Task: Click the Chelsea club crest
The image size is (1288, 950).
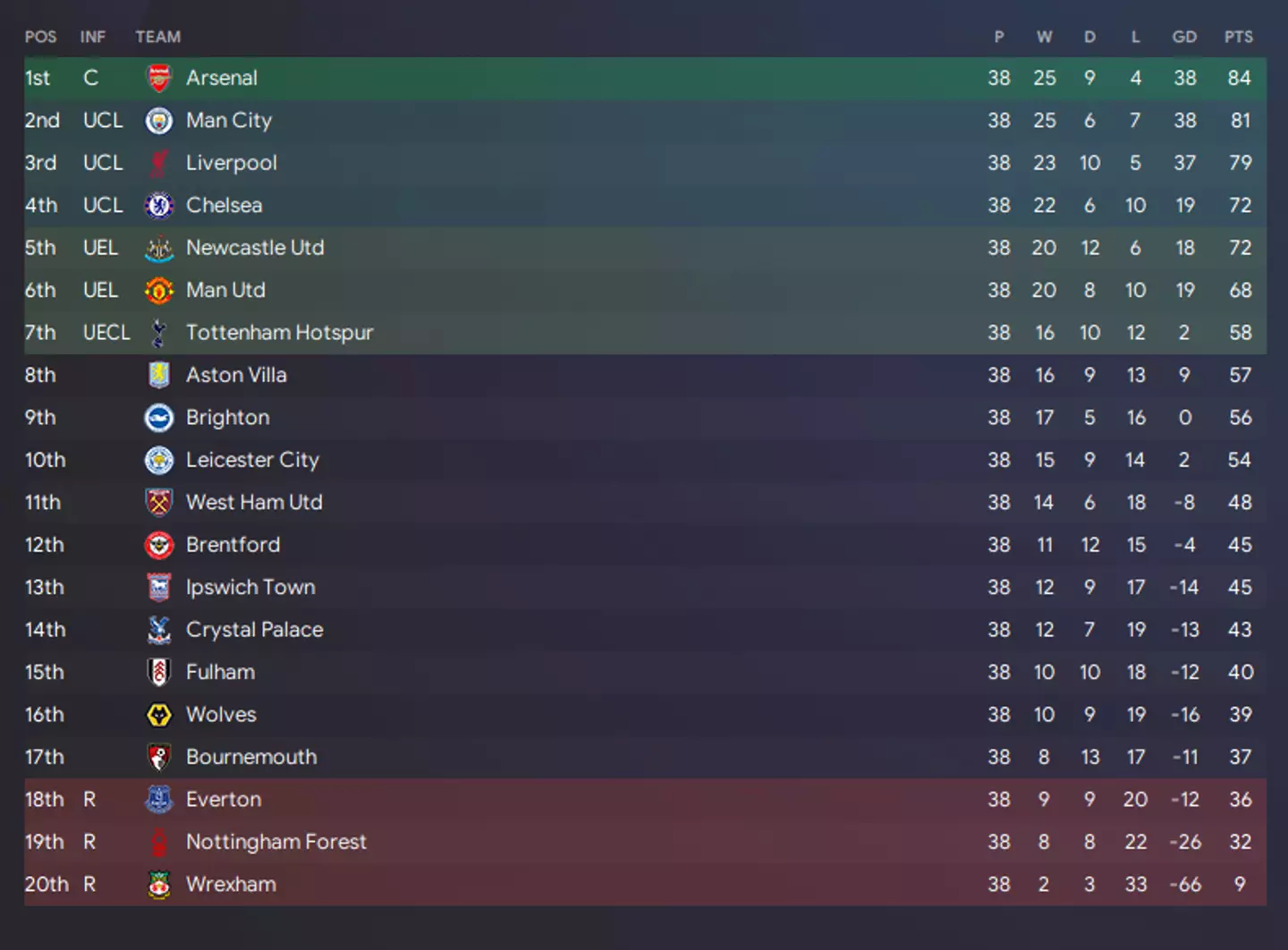Action: coord(158,205)
